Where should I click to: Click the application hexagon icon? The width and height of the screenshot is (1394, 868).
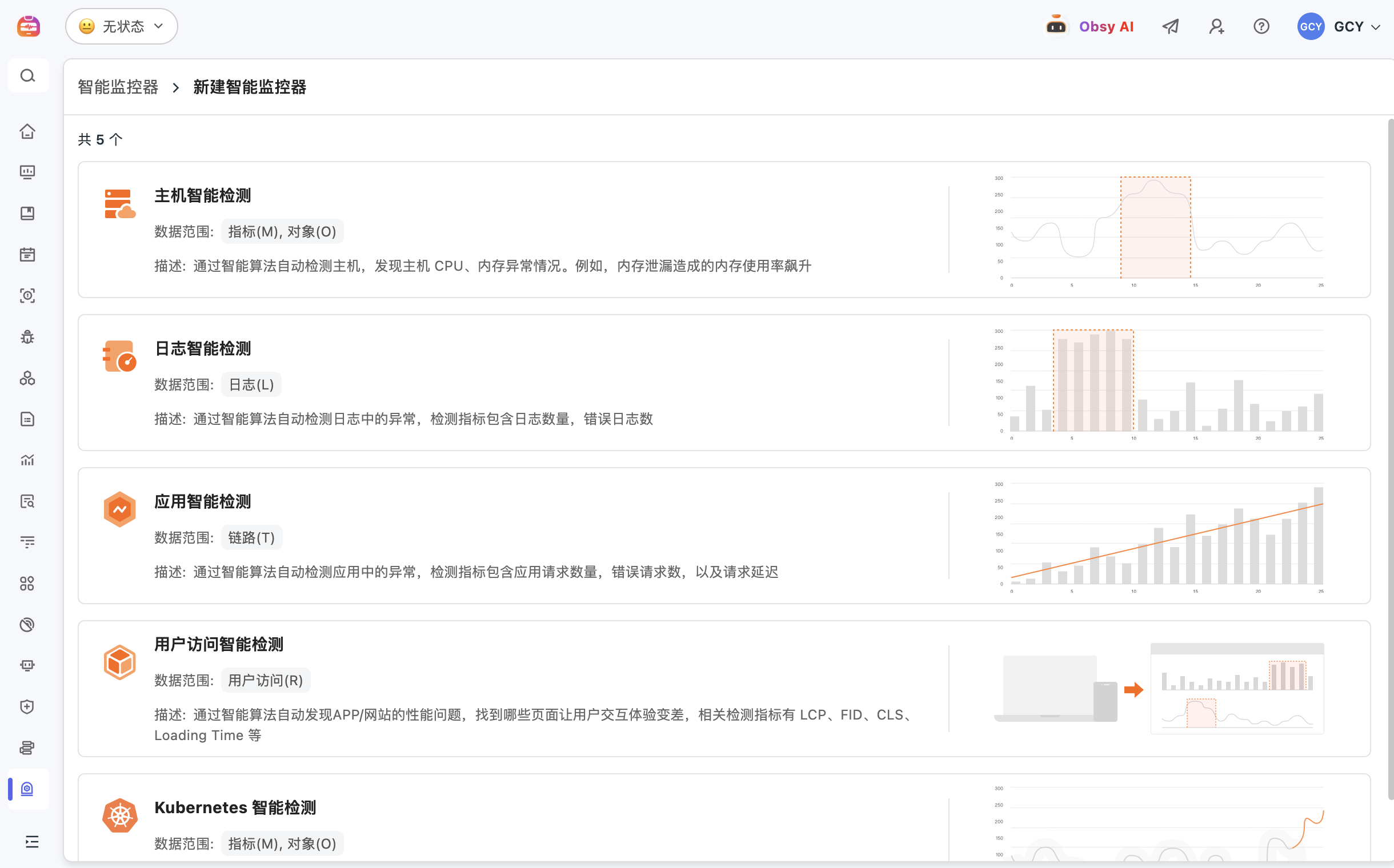point(119,509)
